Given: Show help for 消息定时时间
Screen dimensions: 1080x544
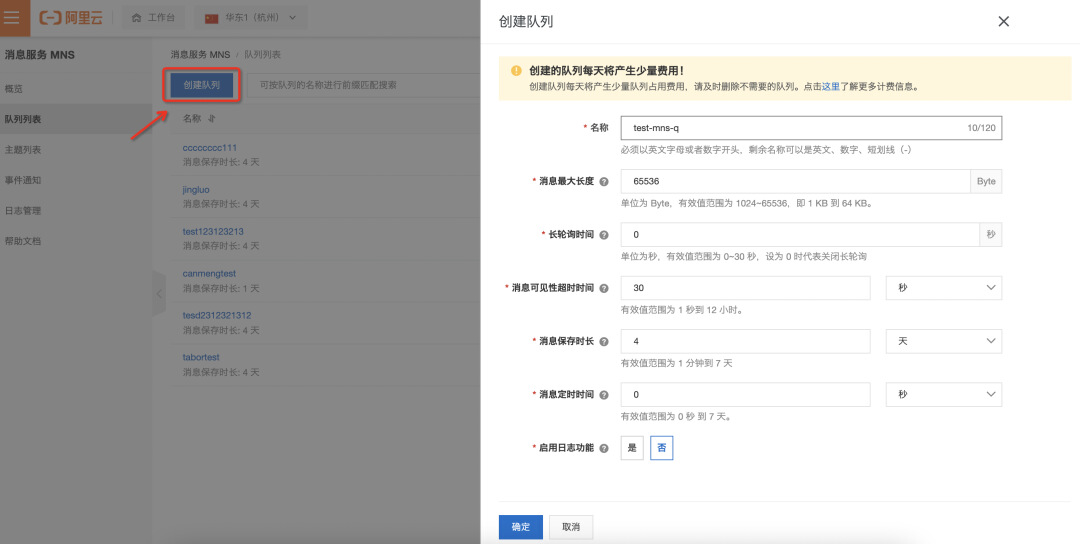Looking at the screenshot, I should point(604,395).
